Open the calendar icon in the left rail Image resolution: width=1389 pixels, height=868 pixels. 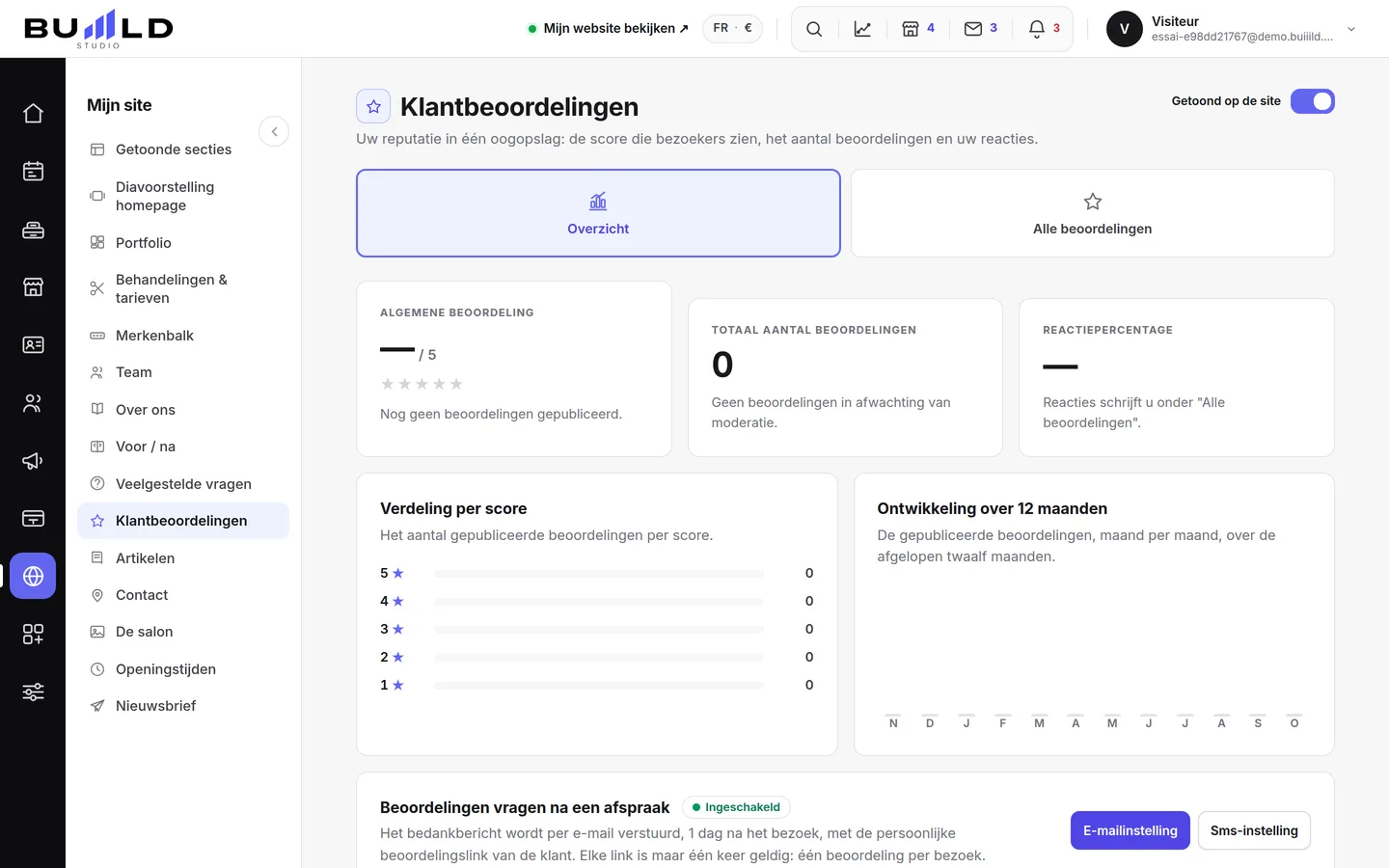point(33,172)
